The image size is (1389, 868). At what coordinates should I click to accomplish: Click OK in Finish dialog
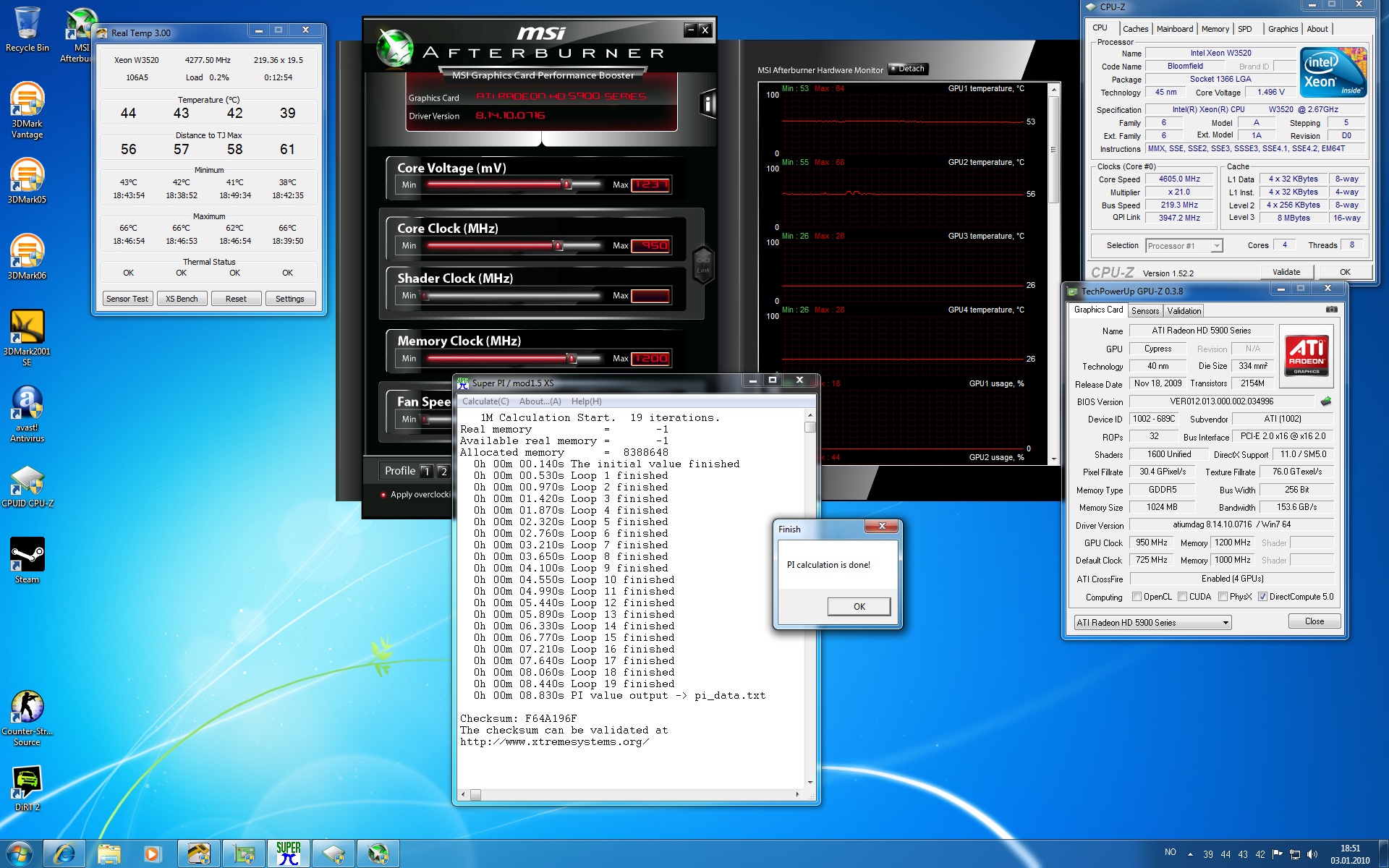[859, 607]
